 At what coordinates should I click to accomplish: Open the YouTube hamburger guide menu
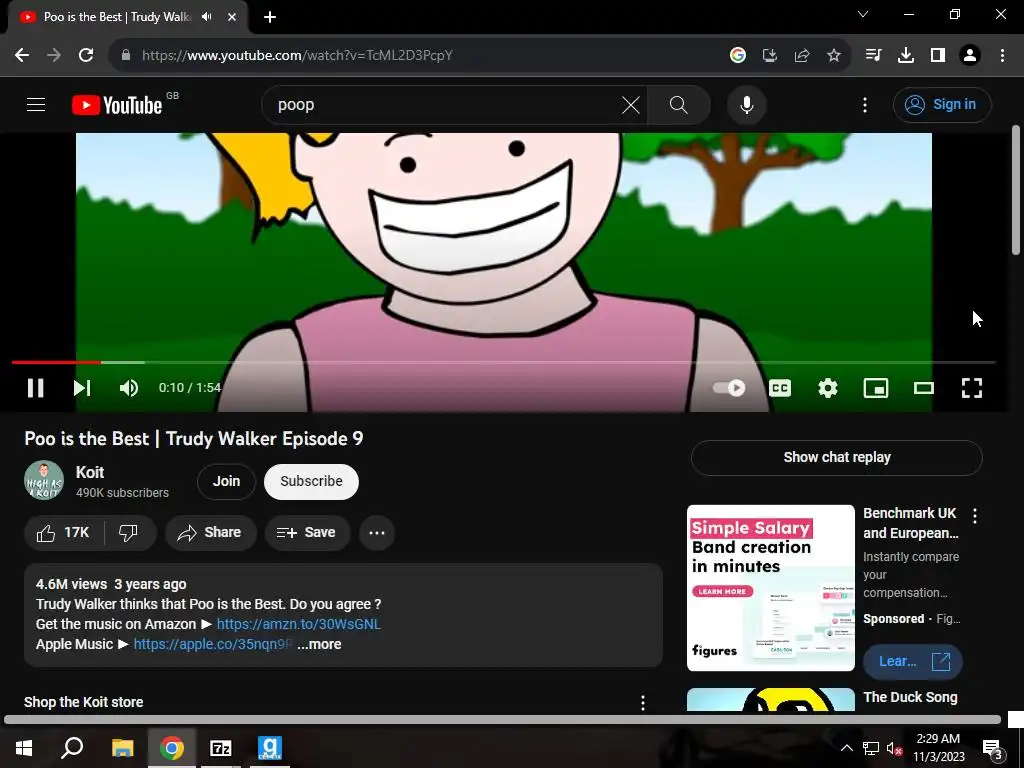tap(36, 104)
